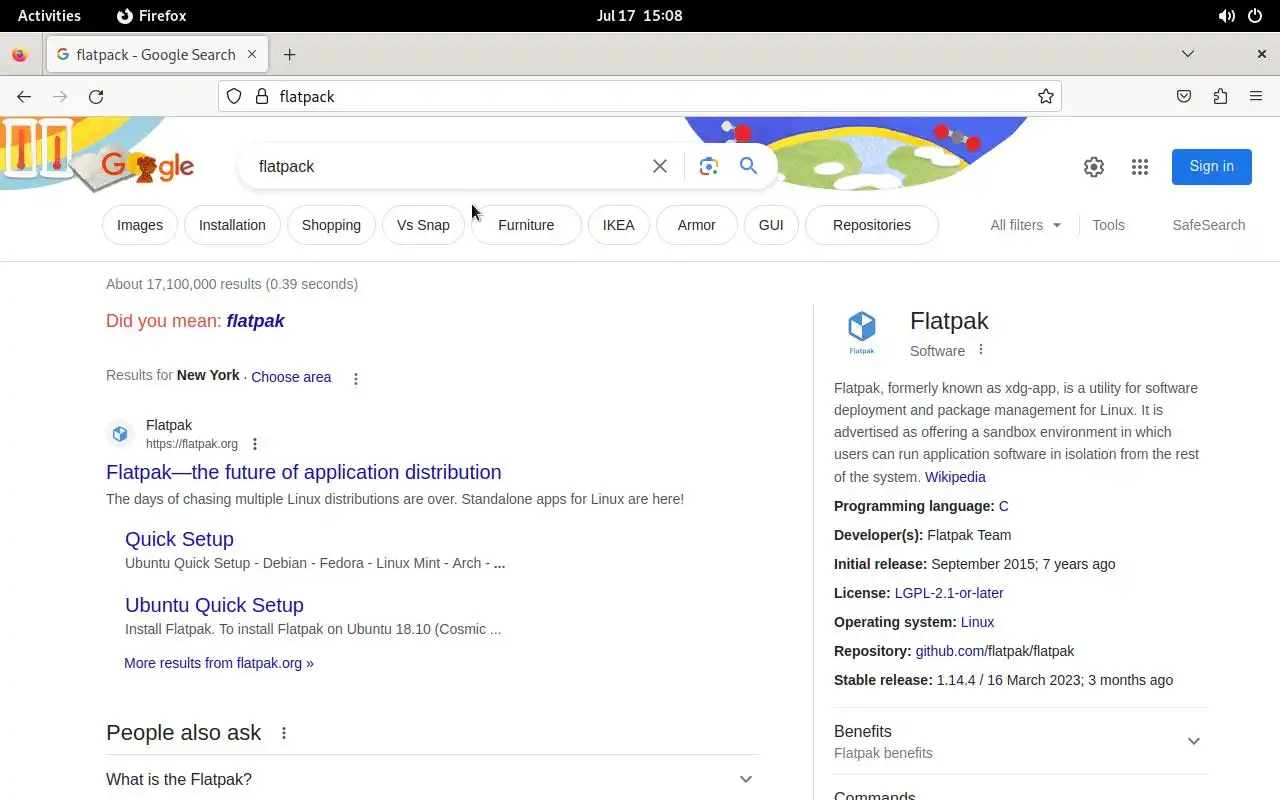Select the Vs Snap filter chip
This screenshot has height=800, width=1280.
coord(423,225)
